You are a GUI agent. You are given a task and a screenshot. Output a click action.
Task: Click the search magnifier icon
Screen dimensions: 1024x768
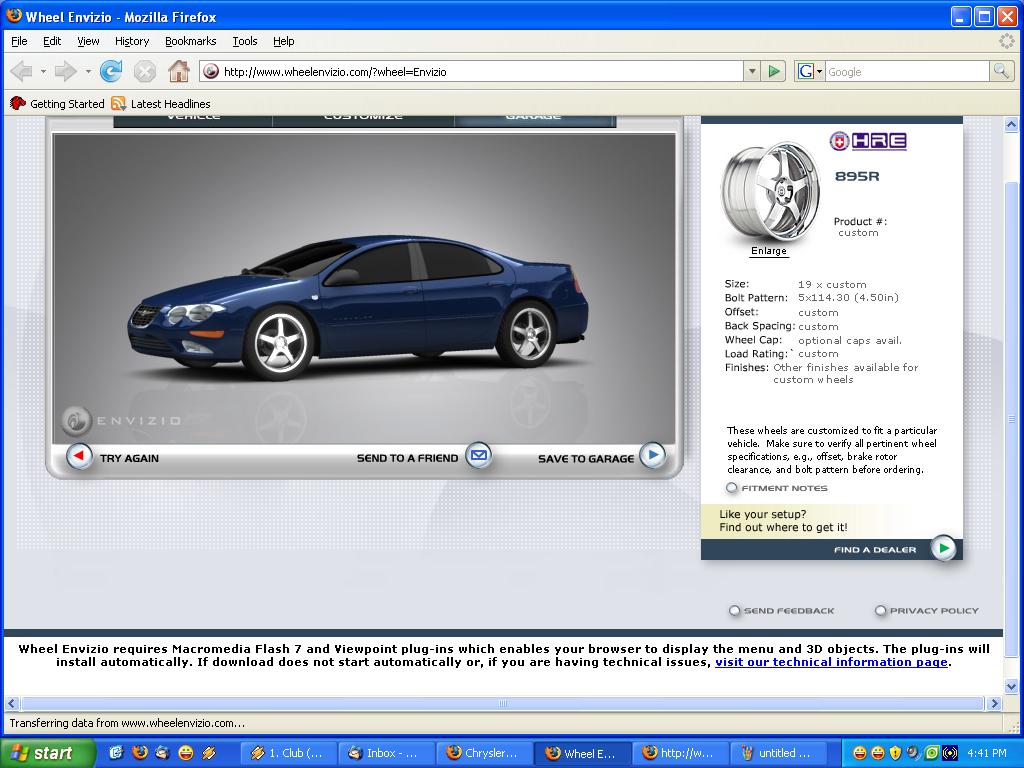pyautogui.click(x=1000, y=71)
